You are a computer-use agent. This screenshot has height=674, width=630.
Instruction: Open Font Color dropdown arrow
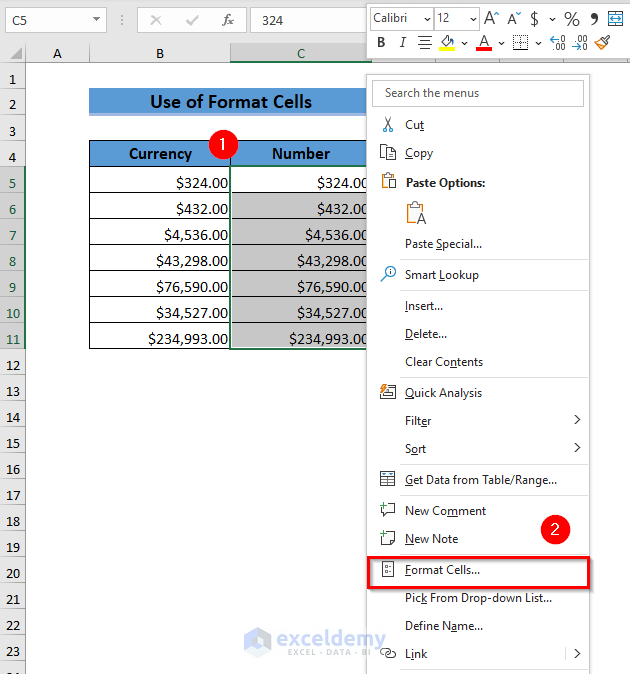[x=501, y=43]
